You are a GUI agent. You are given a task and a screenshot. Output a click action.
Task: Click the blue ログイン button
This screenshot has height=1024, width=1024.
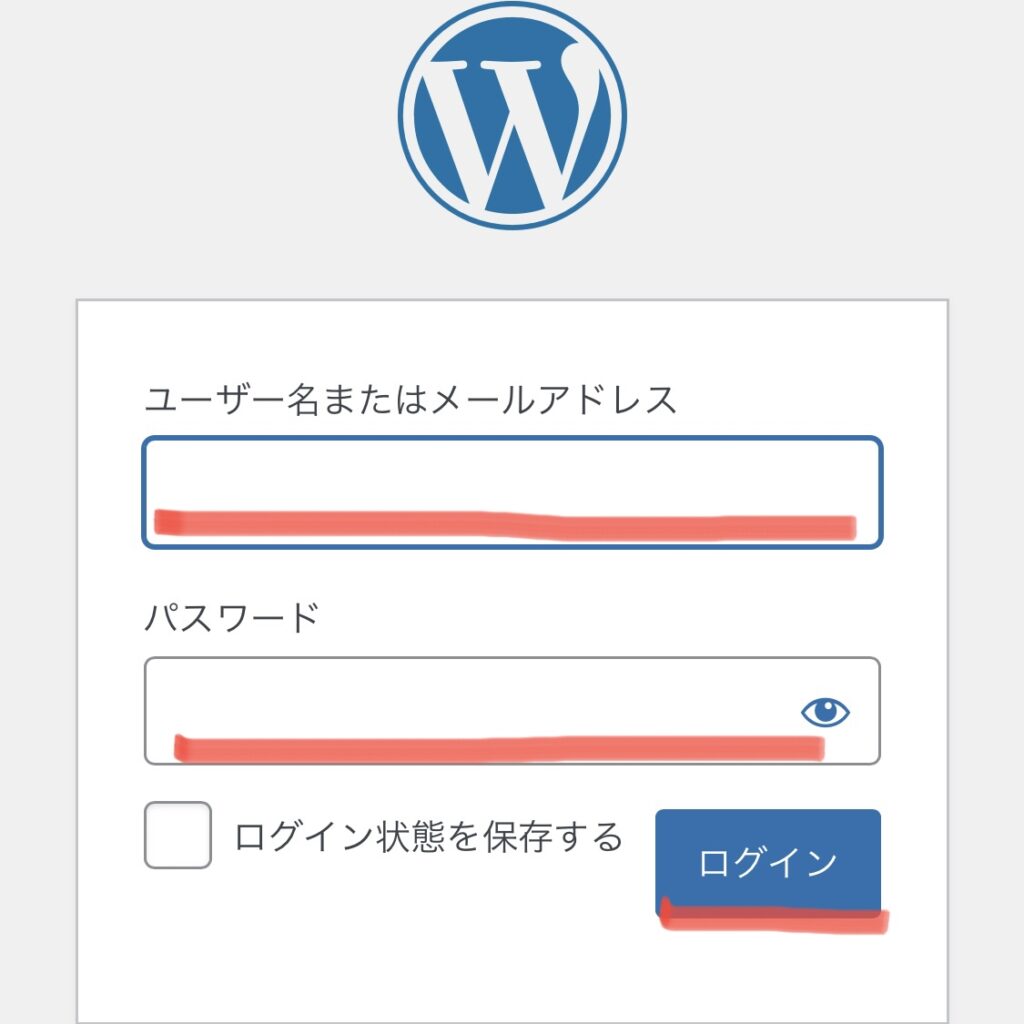pos(768,863)
